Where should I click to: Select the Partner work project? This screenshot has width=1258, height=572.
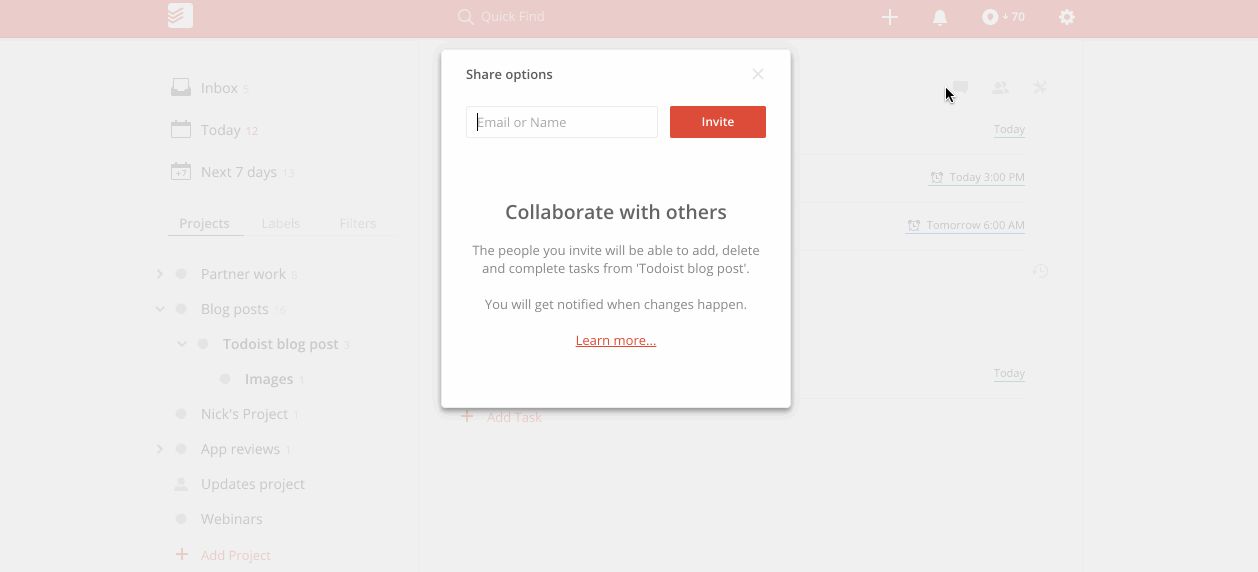coord(243,274)
